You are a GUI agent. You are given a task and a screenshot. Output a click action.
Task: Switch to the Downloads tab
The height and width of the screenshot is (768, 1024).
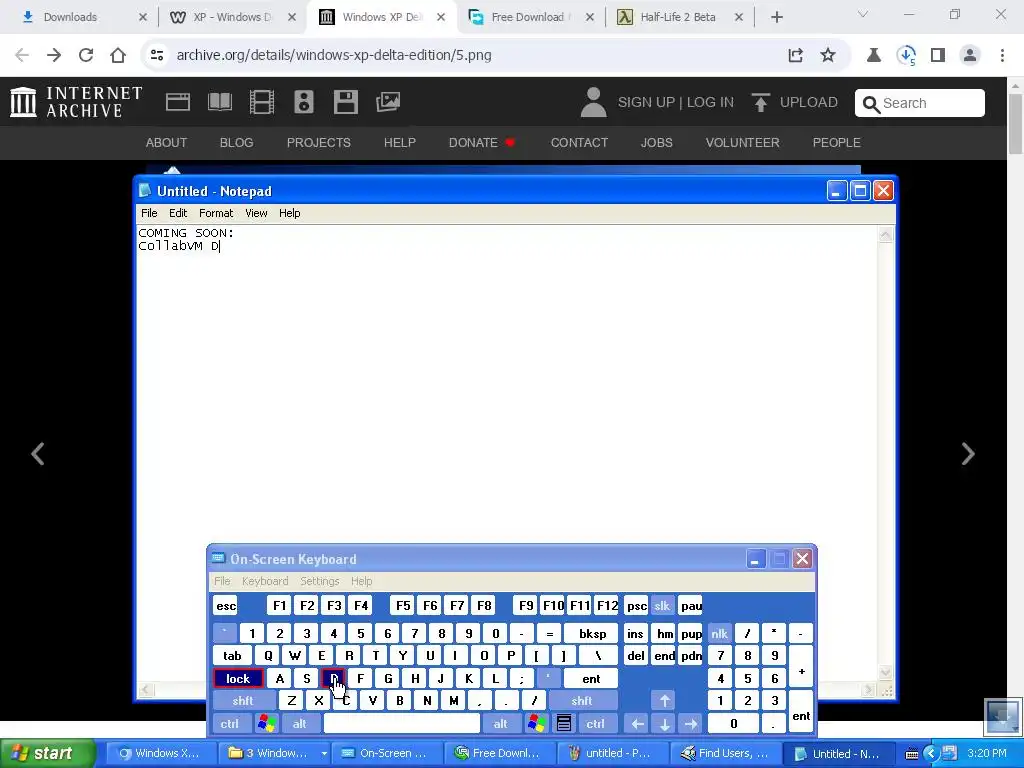70,17
